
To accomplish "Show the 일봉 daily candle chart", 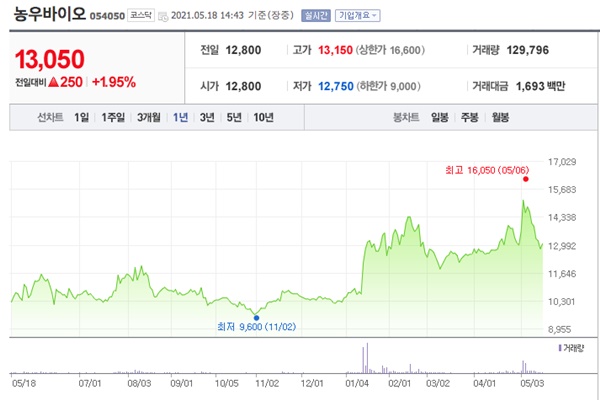I will pos(440,117).
